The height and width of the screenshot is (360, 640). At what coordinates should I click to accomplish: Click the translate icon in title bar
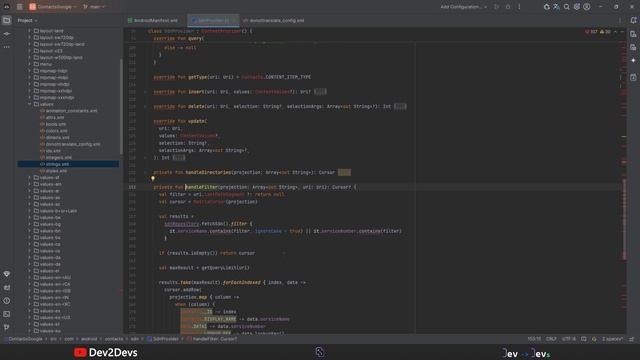556,7
